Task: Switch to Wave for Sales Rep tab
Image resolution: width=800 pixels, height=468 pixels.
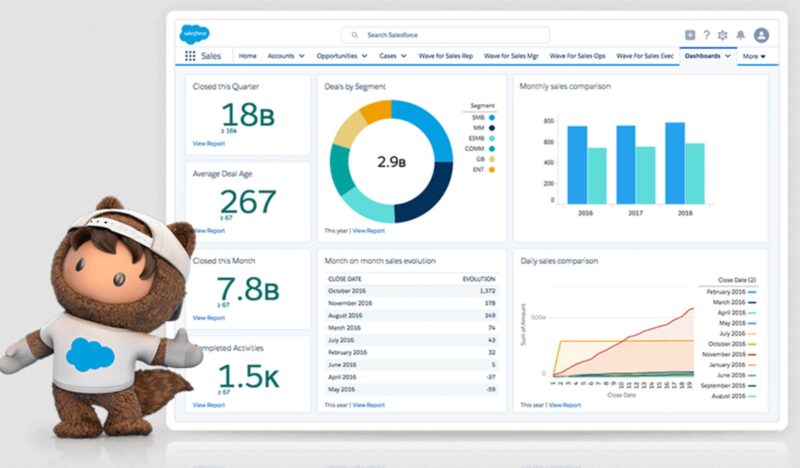Action: point(445,56)
